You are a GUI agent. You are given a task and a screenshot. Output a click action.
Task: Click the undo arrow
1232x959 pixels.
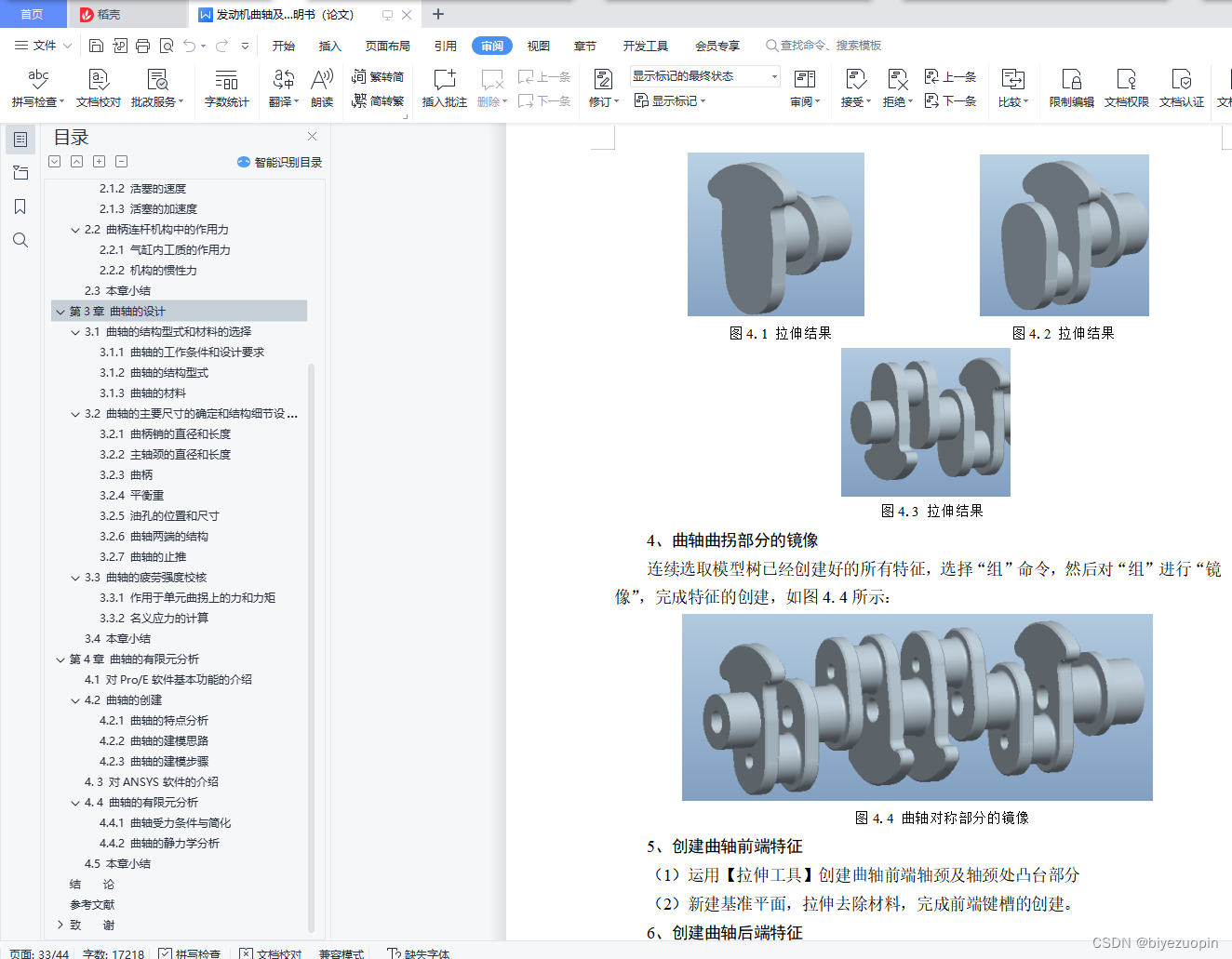pos(190,46)
